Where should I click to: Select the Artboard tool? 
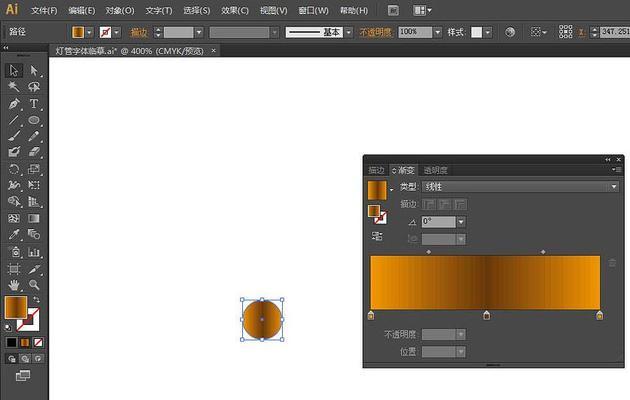click(14, 269)
